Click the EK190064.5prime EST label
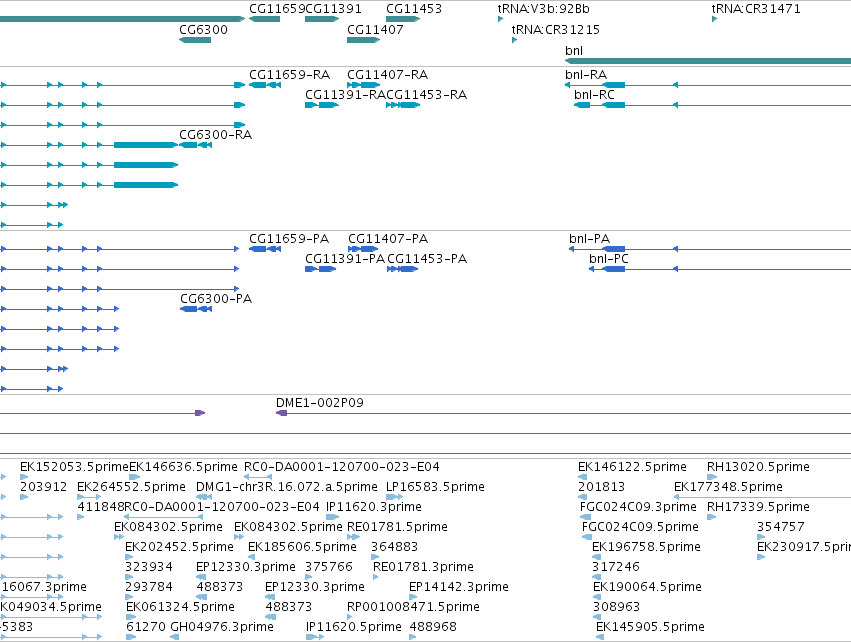 (647, 587)
